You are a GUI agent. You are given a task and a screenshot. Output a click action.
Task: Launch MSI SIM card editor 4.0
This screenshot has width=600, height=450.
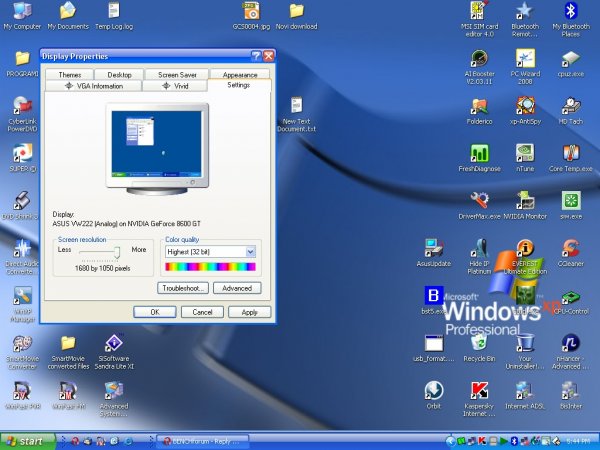point(479,19)
